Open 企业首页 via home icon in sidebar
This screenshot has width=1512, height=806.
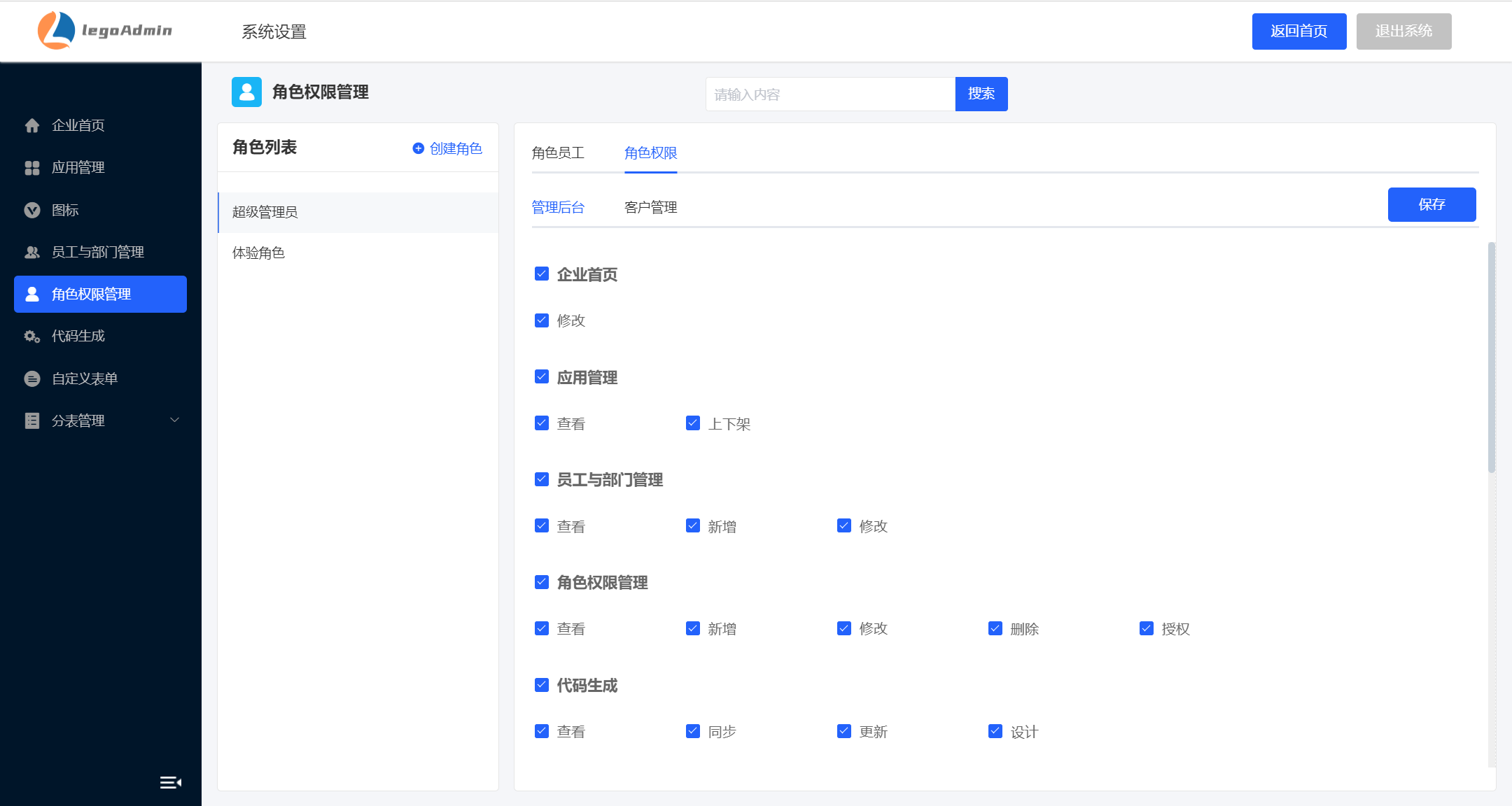pos(32,125)
